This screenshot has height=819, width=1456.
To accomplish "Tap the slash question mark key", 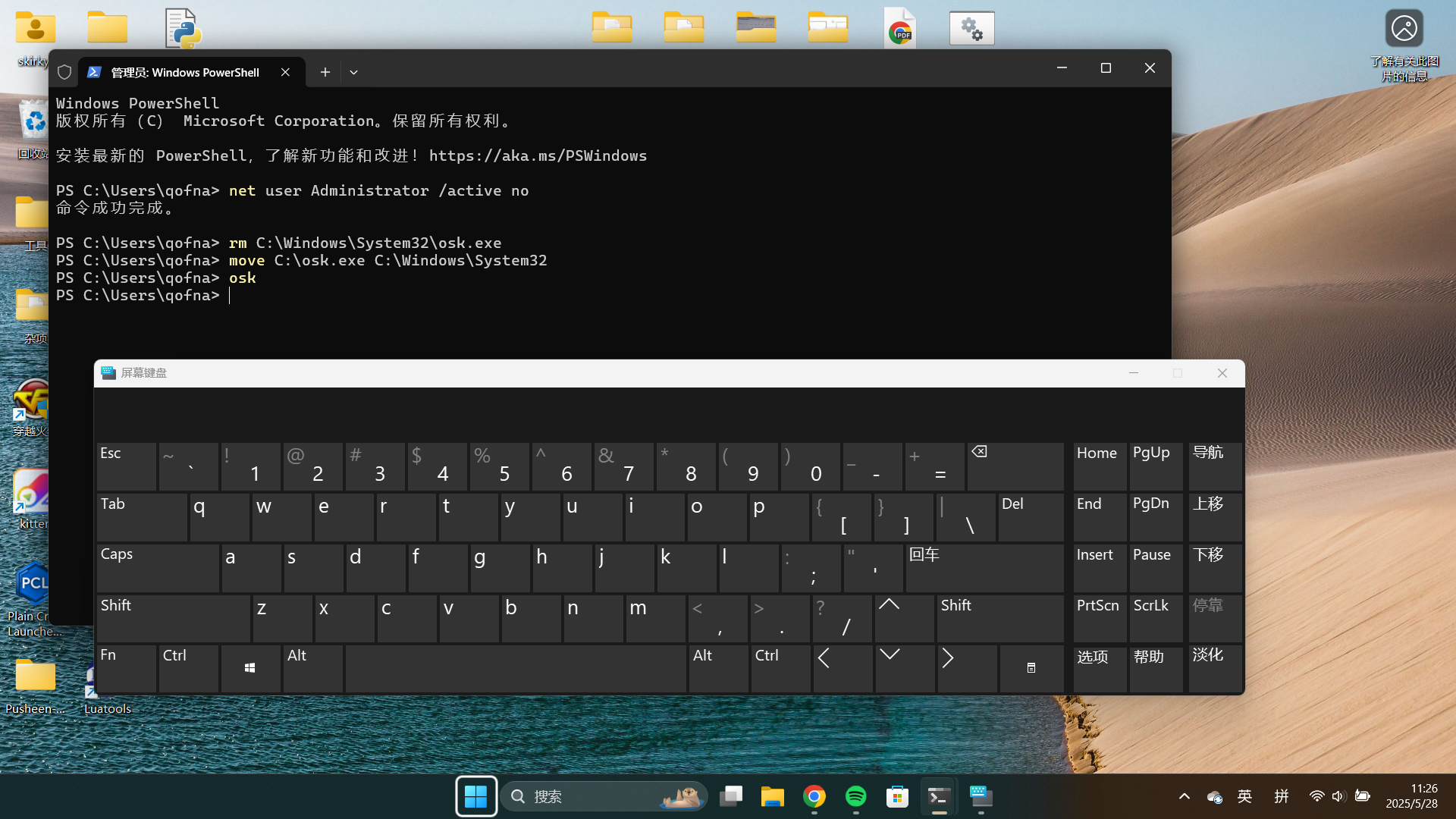I will [x=843, y=618].
